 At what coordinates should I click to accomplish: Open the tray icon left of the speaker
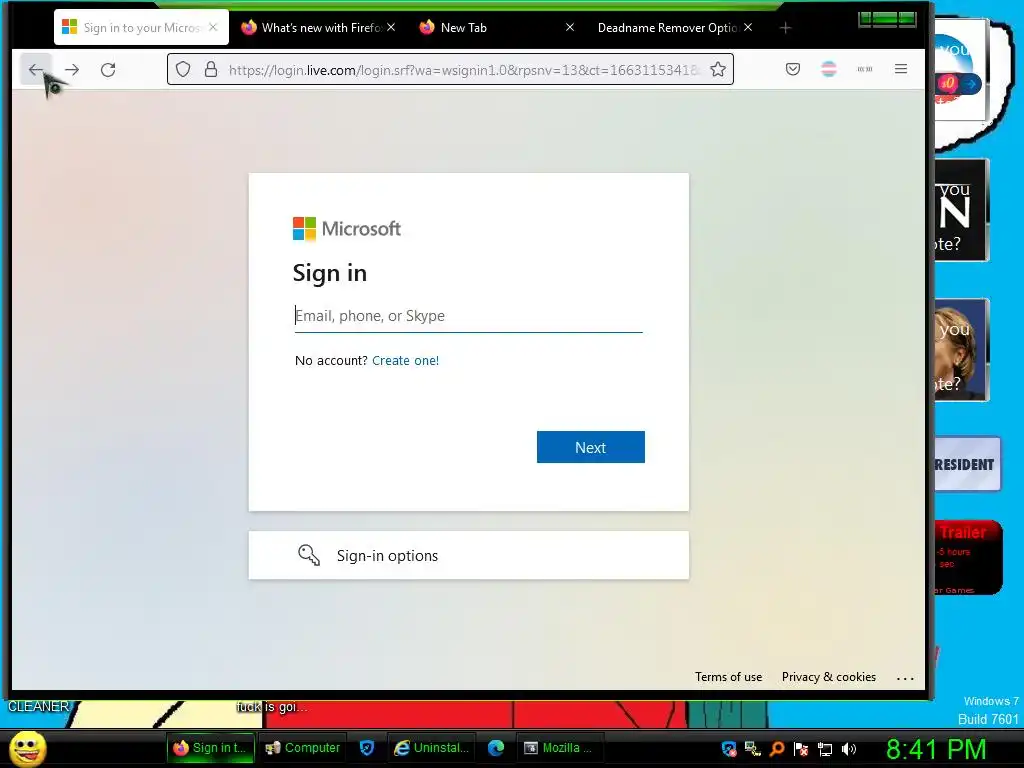click(x=825, y=748)
